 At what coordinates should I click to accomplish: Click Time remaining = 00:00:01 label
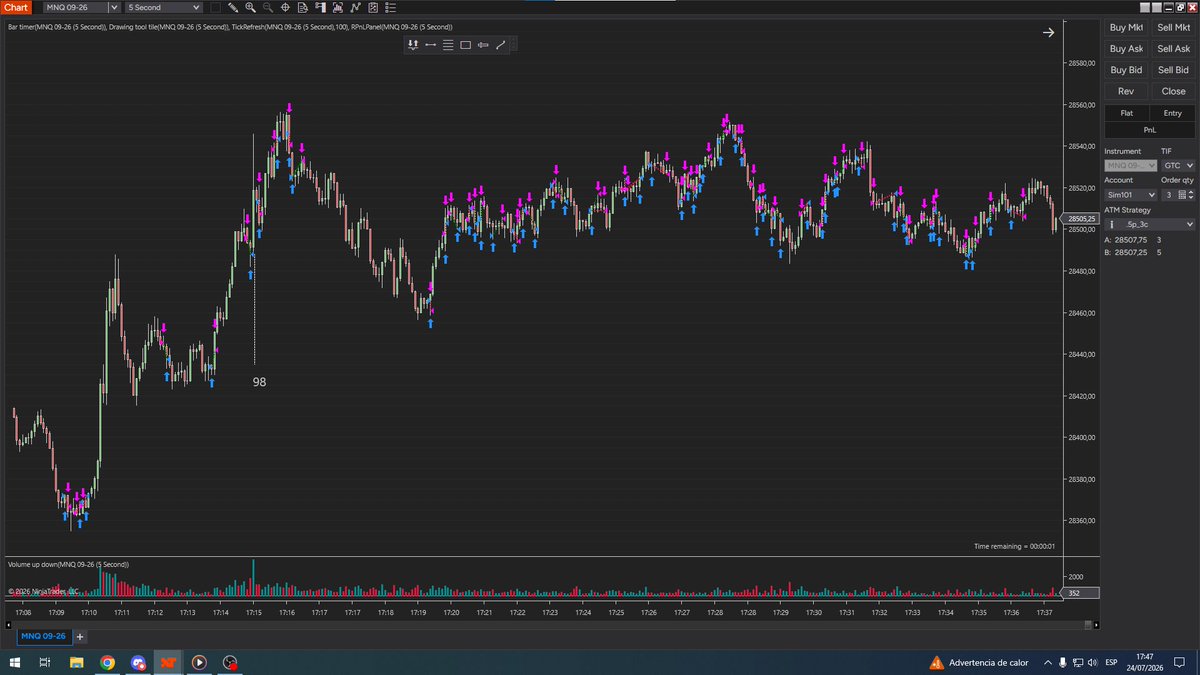click(1014, 546)
